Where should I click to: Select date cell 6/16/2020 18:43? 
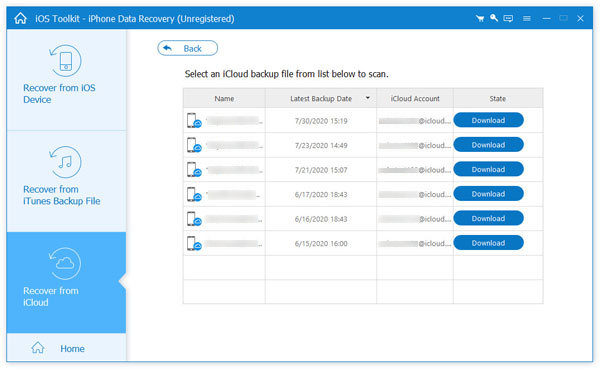click(x=321, y=219)
